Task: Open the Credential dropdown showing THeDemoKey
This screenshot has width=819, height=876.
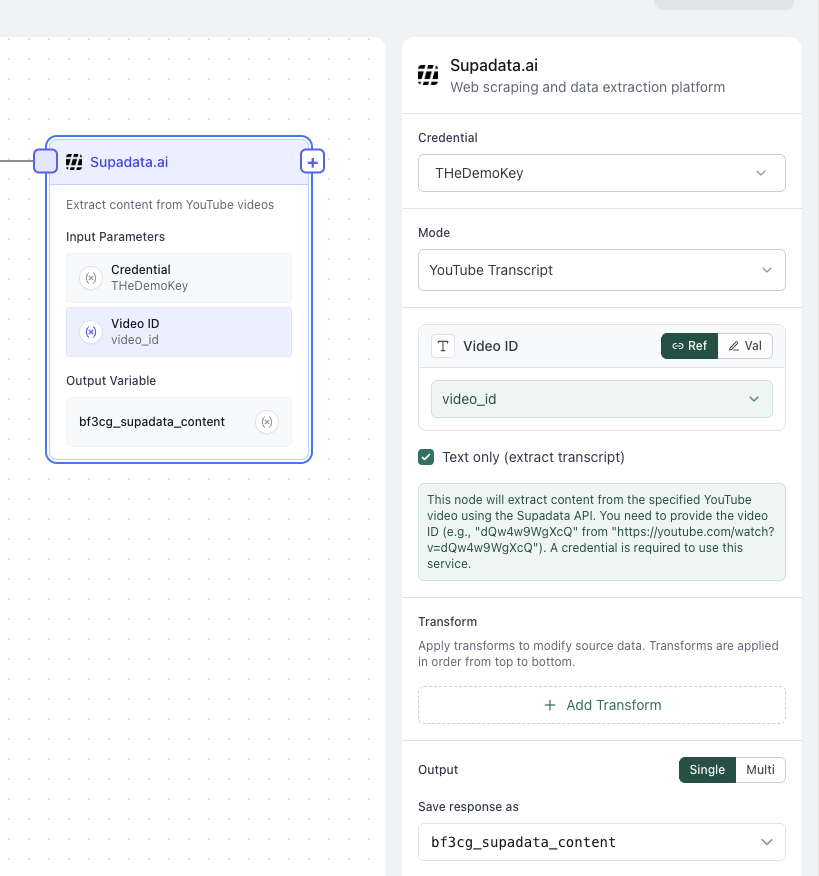Action: click(601, 173)
